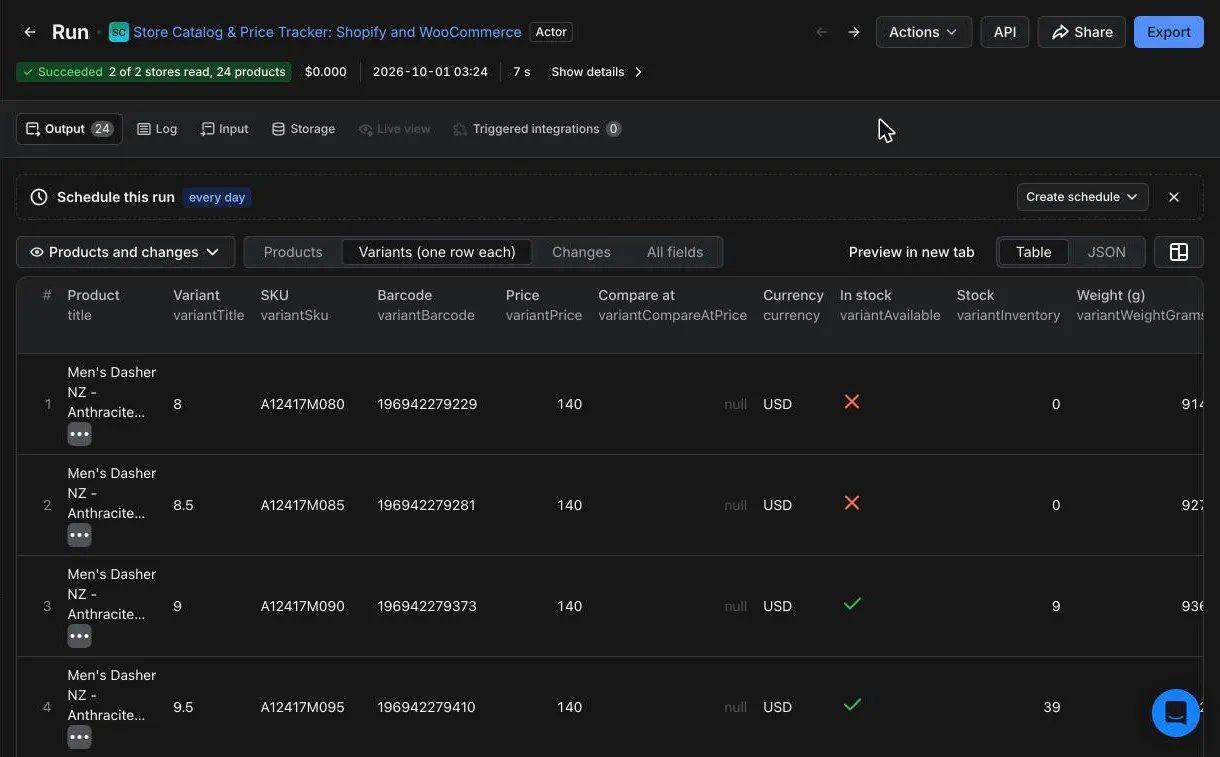
Task: Click the stock value 39
Action: (1051, 707)
